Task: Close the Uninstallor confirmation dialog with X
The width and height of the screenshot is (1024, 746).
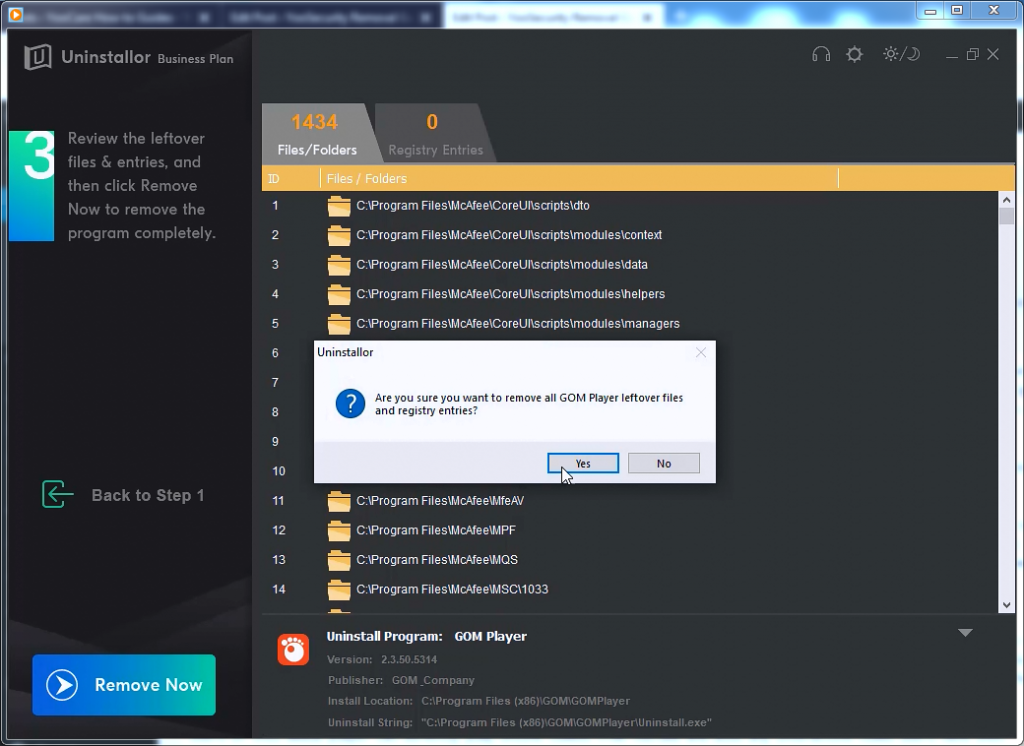Action: (701, 353)
